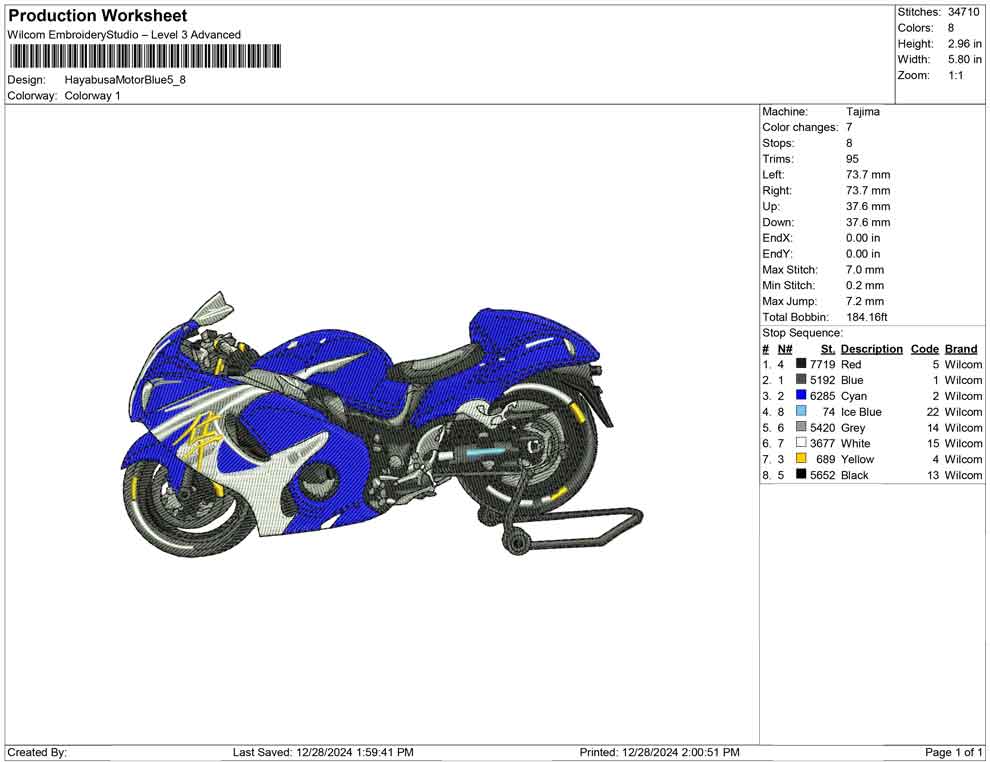Screen dimensions: 990x762
Task: Click the Red thread color chip
Action: [799, 364]
